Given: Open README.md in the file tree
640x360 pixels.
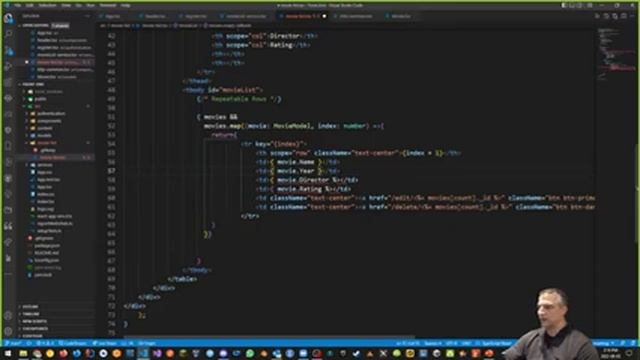Looking at the screenshot, I should coord(46,253).
